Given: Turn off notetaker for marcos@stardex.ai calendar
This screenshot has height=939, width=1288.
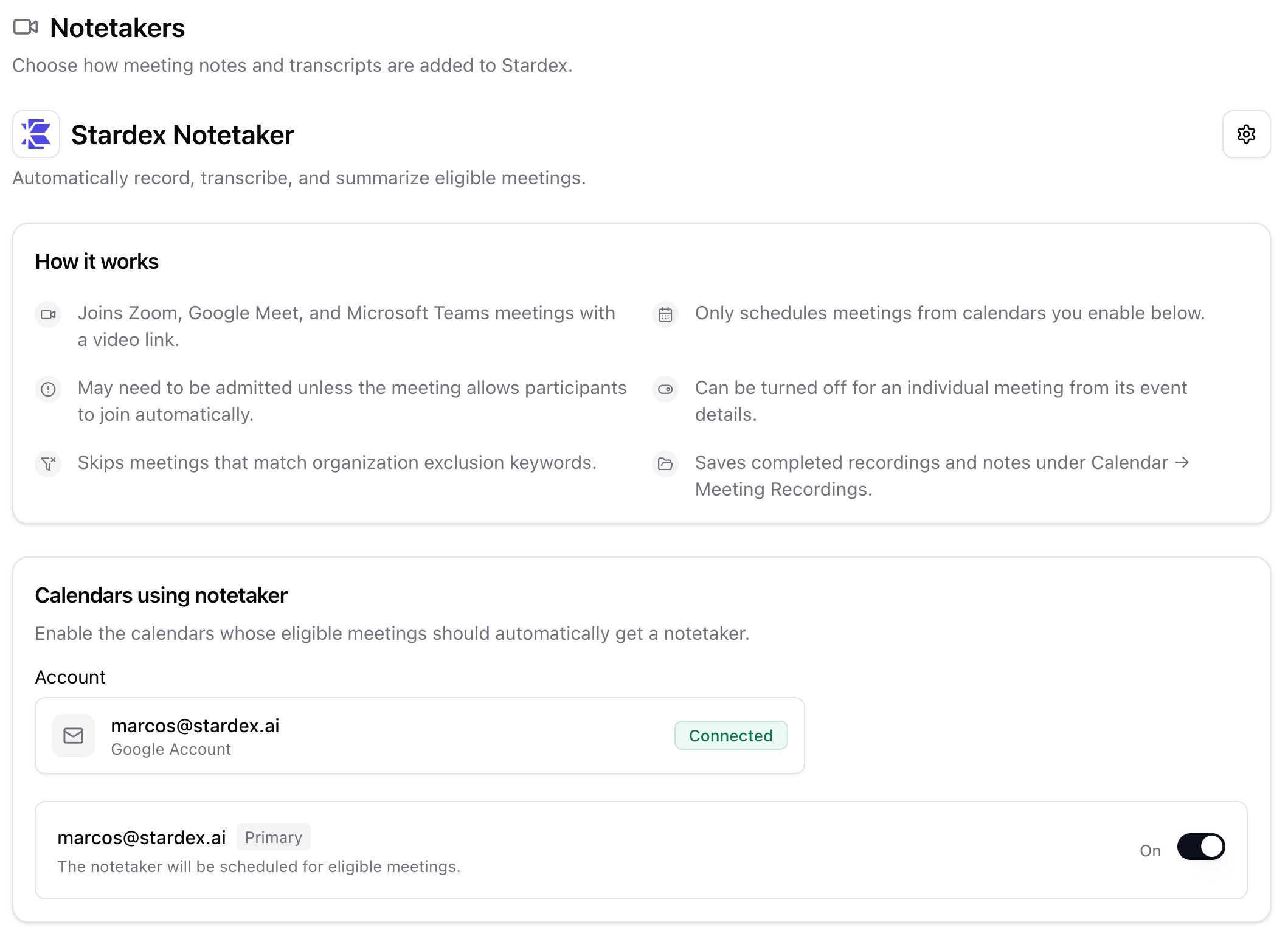Looking at the screenshot, I should tap(1201, 847).
